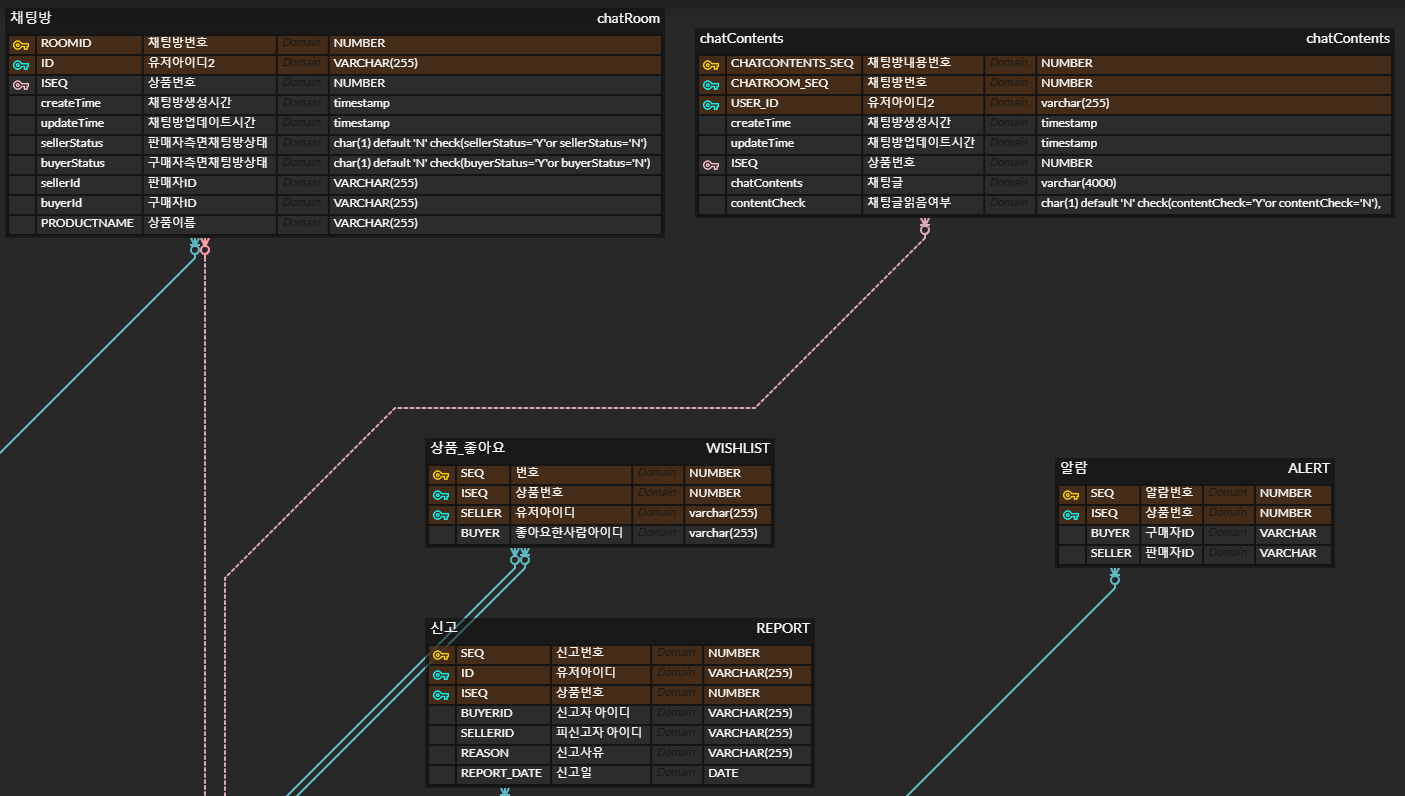
Task: Select the ALERT table name in header
Action: click(x=1309, y=468)
